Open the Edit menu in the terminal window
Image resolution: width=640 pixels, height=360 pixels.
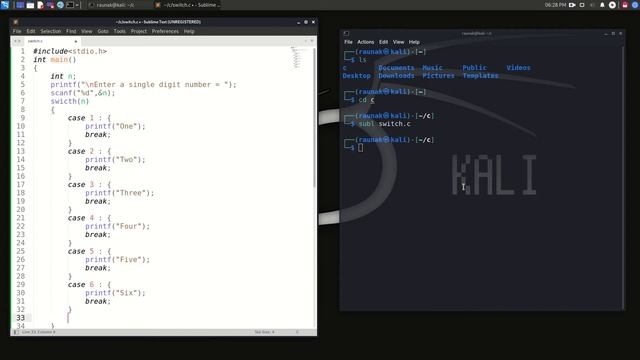coord(383,42)
